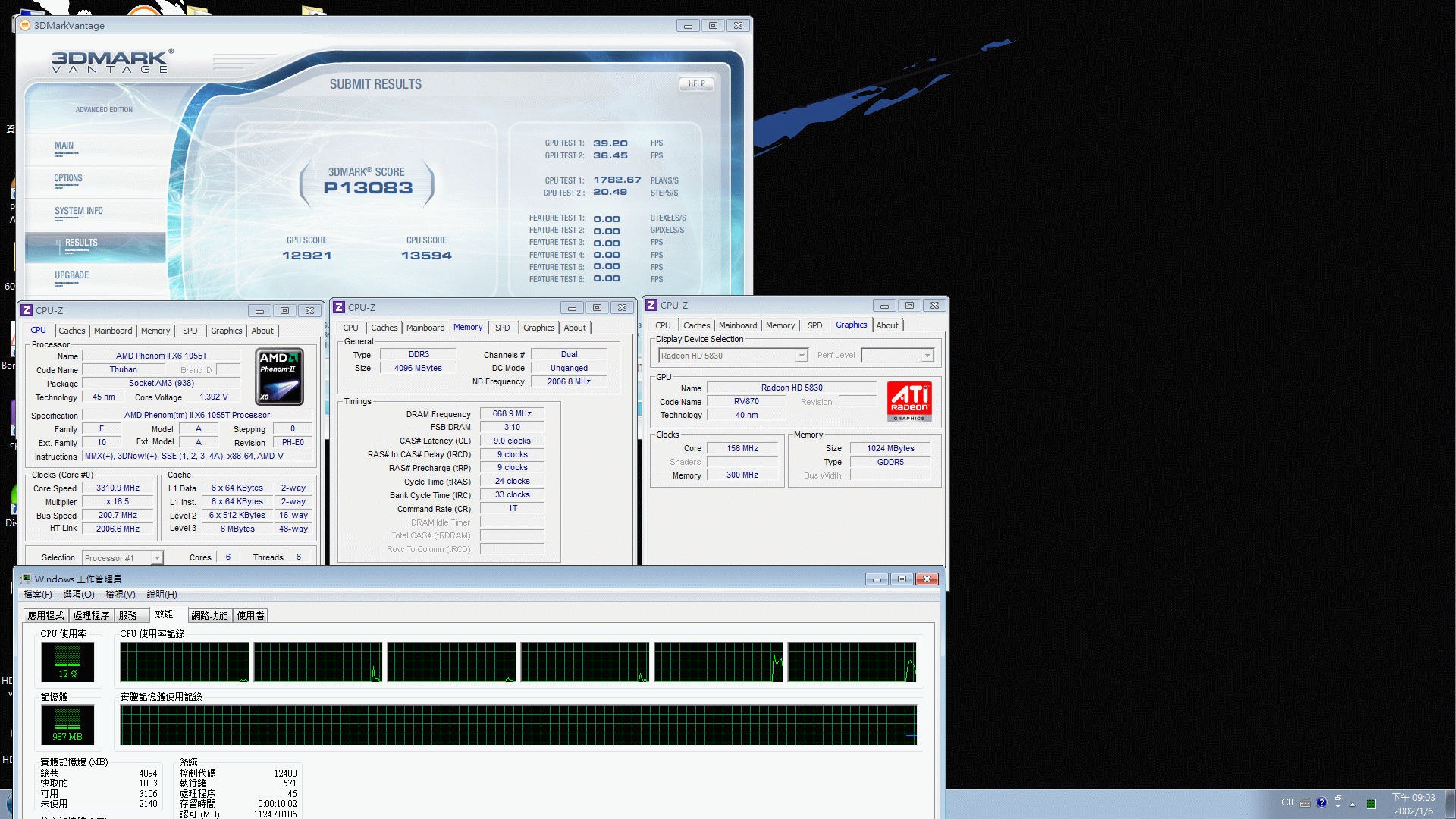
Task: Click the GPU TEST 1 result 39.20
Action: pos(610,143)
